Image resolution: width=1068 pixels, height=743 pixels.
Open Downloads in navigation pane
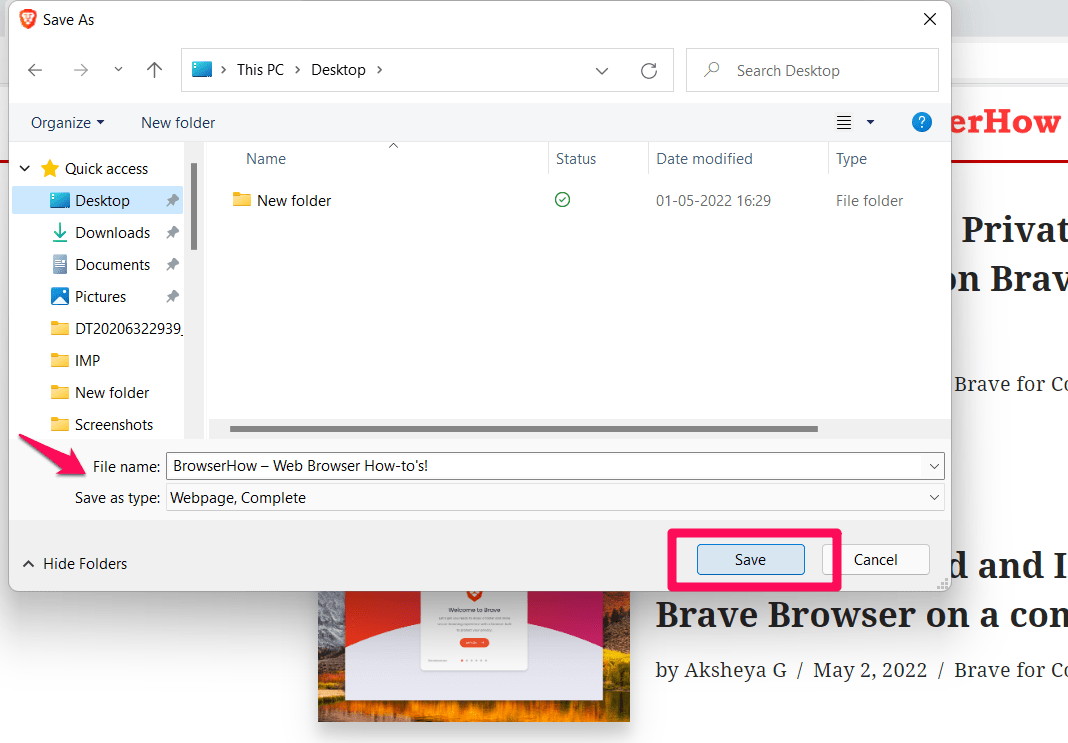point(112,233)
